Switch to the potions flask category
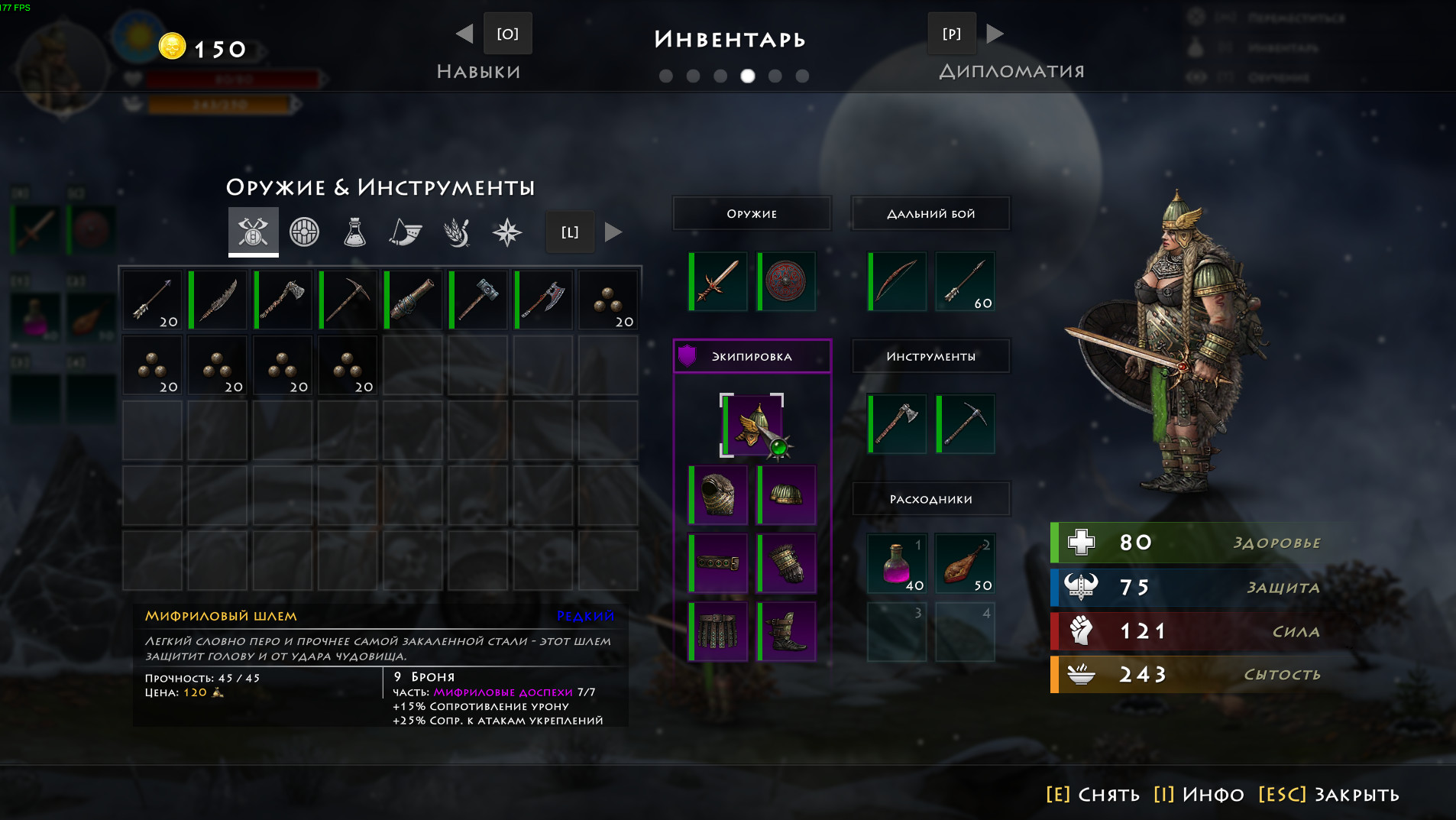 354,232
